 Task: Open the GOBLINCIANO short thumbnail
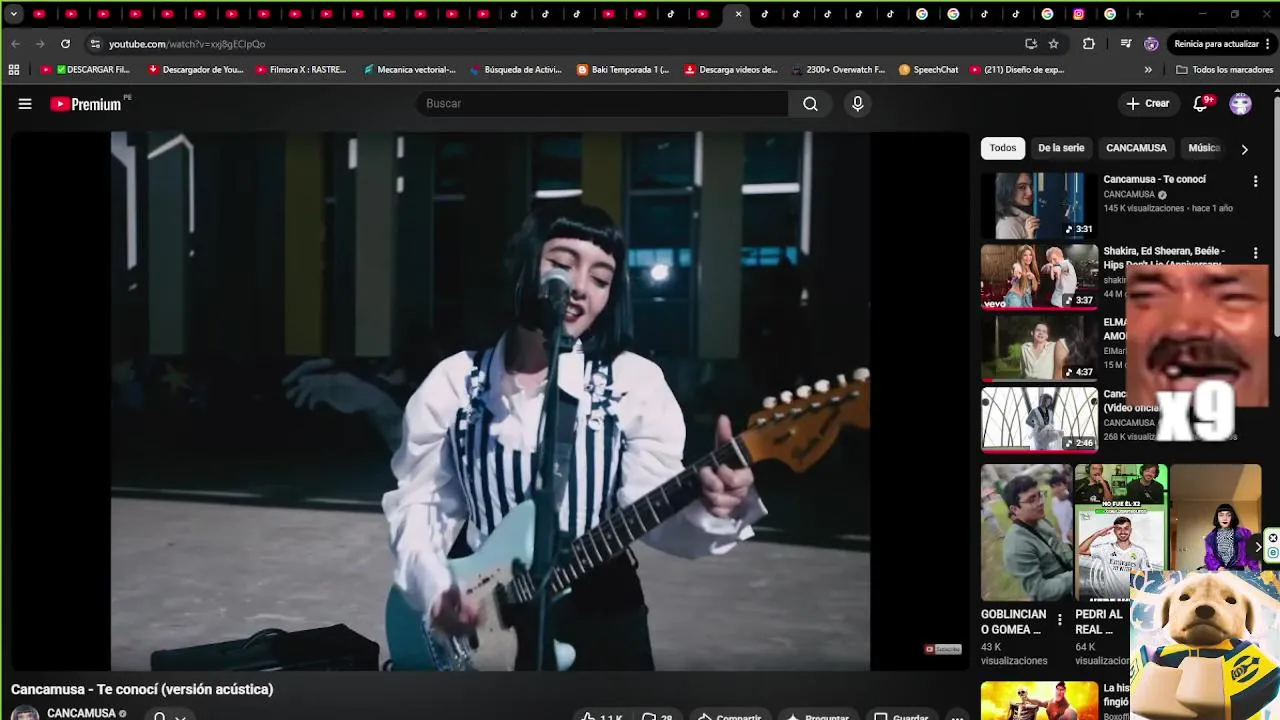[x=1026, y=532]
